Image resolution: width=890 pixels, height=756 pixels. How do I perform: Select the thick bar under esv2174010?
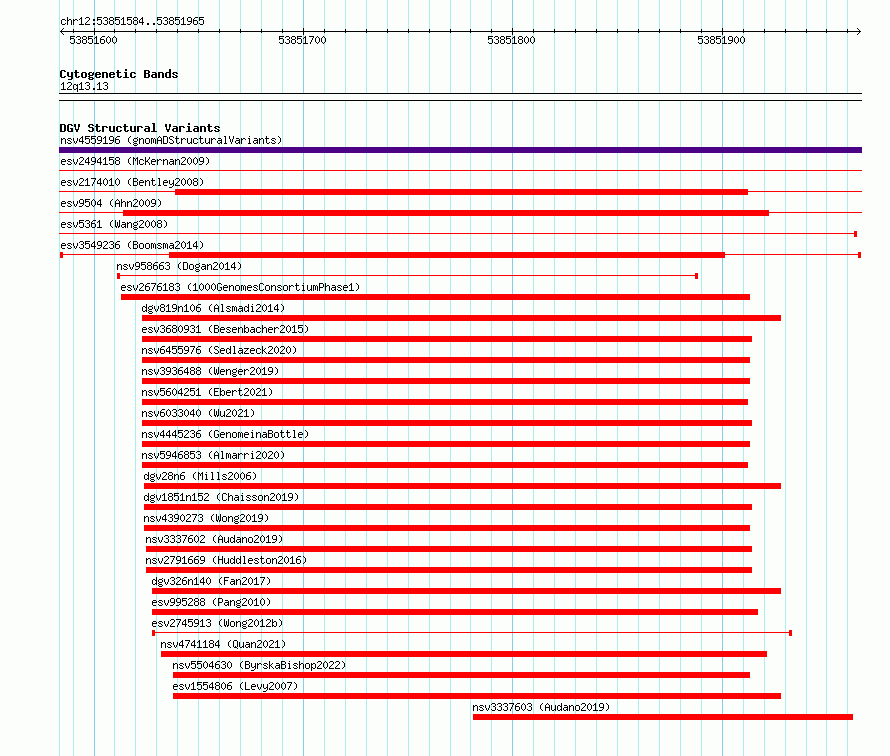tap(461, 192)
